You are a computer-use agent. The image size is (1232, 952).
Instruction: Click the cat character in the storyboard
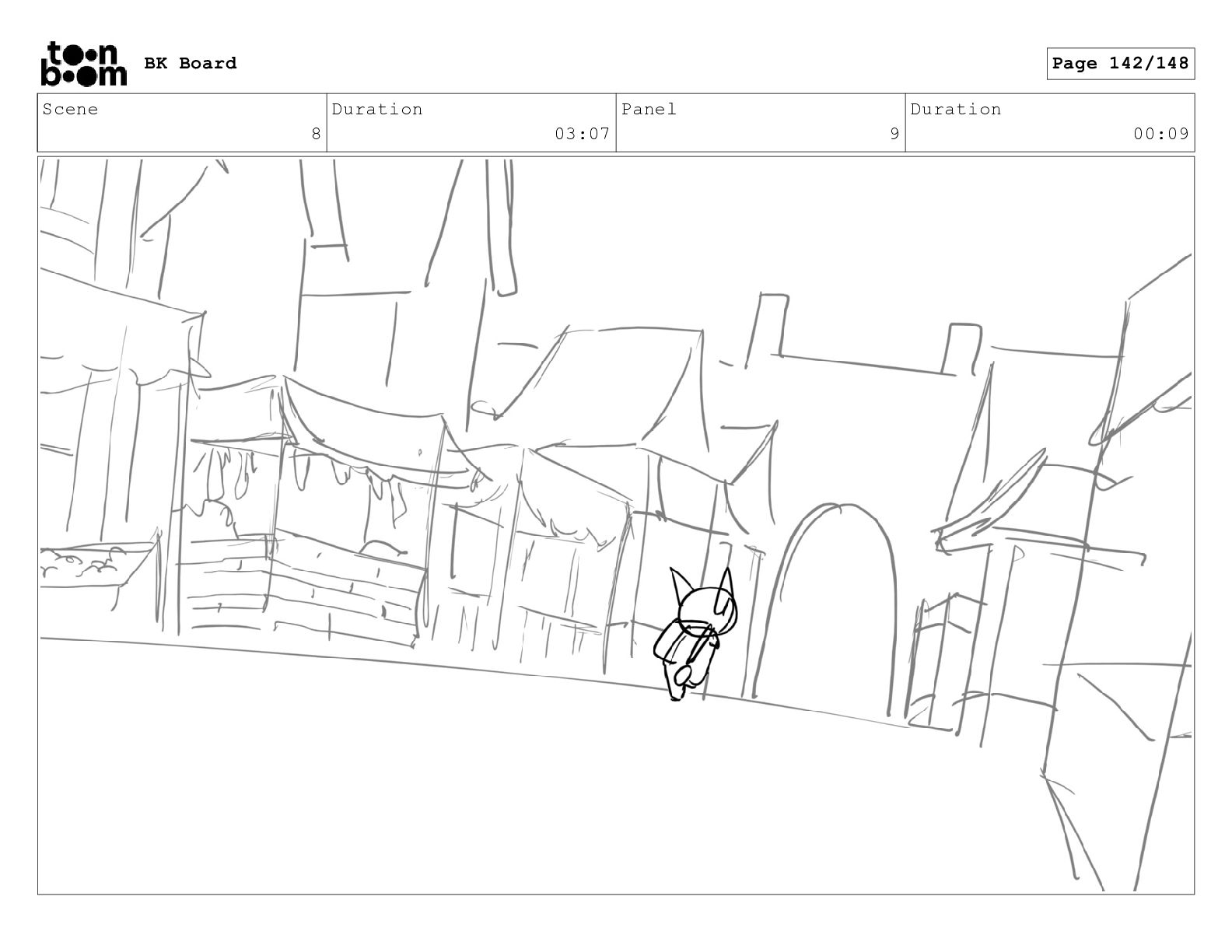click(x=694, y=634)
